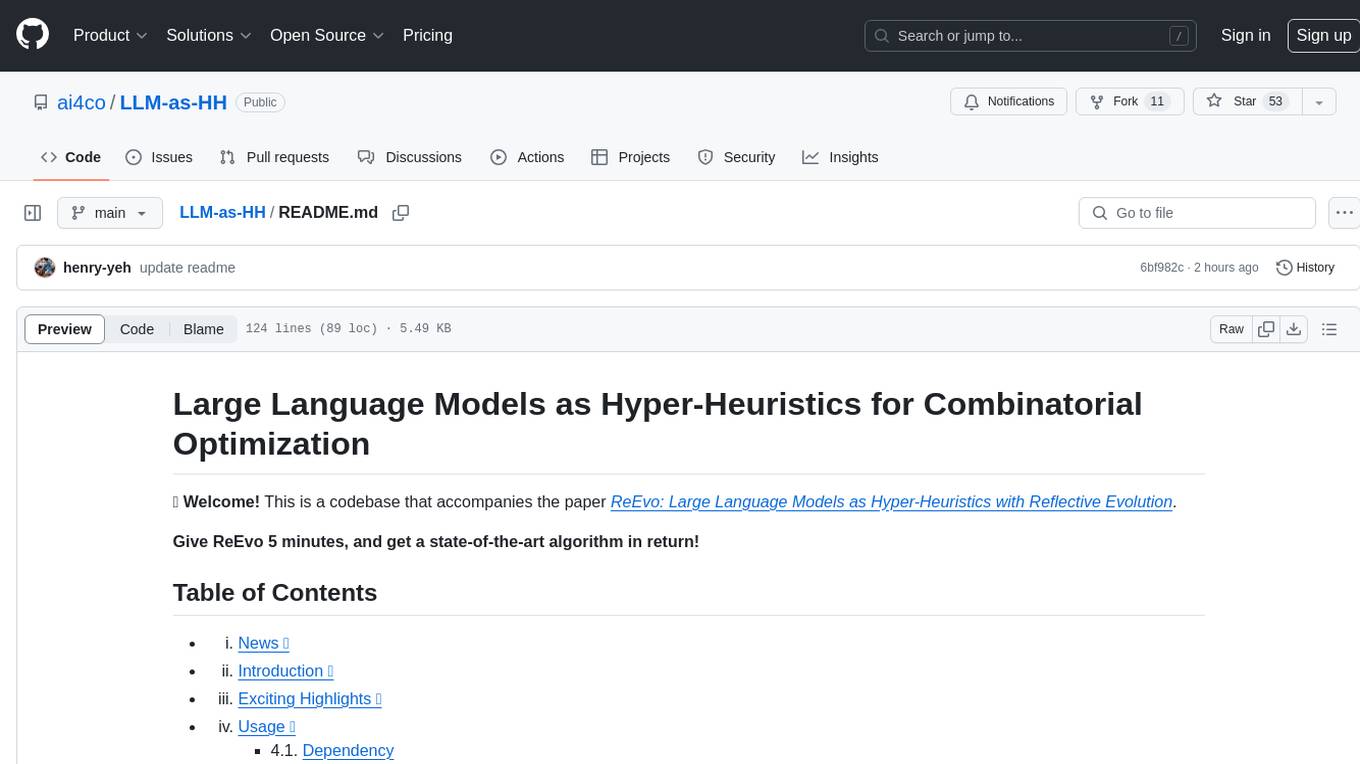Screen dimensions: 1360x764
Task: Switch to the Projects tab
Action: pyautogui.click(x=630, y=157)
